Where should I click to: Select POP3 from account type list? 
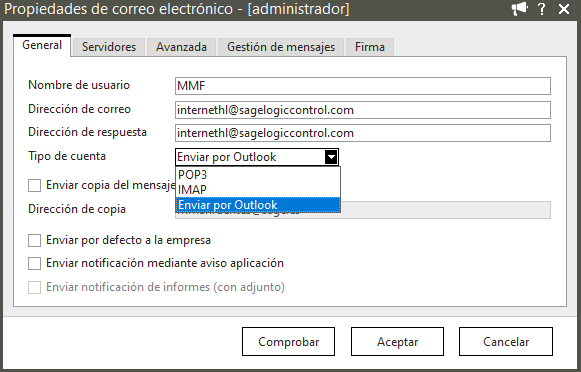(258, 175)
